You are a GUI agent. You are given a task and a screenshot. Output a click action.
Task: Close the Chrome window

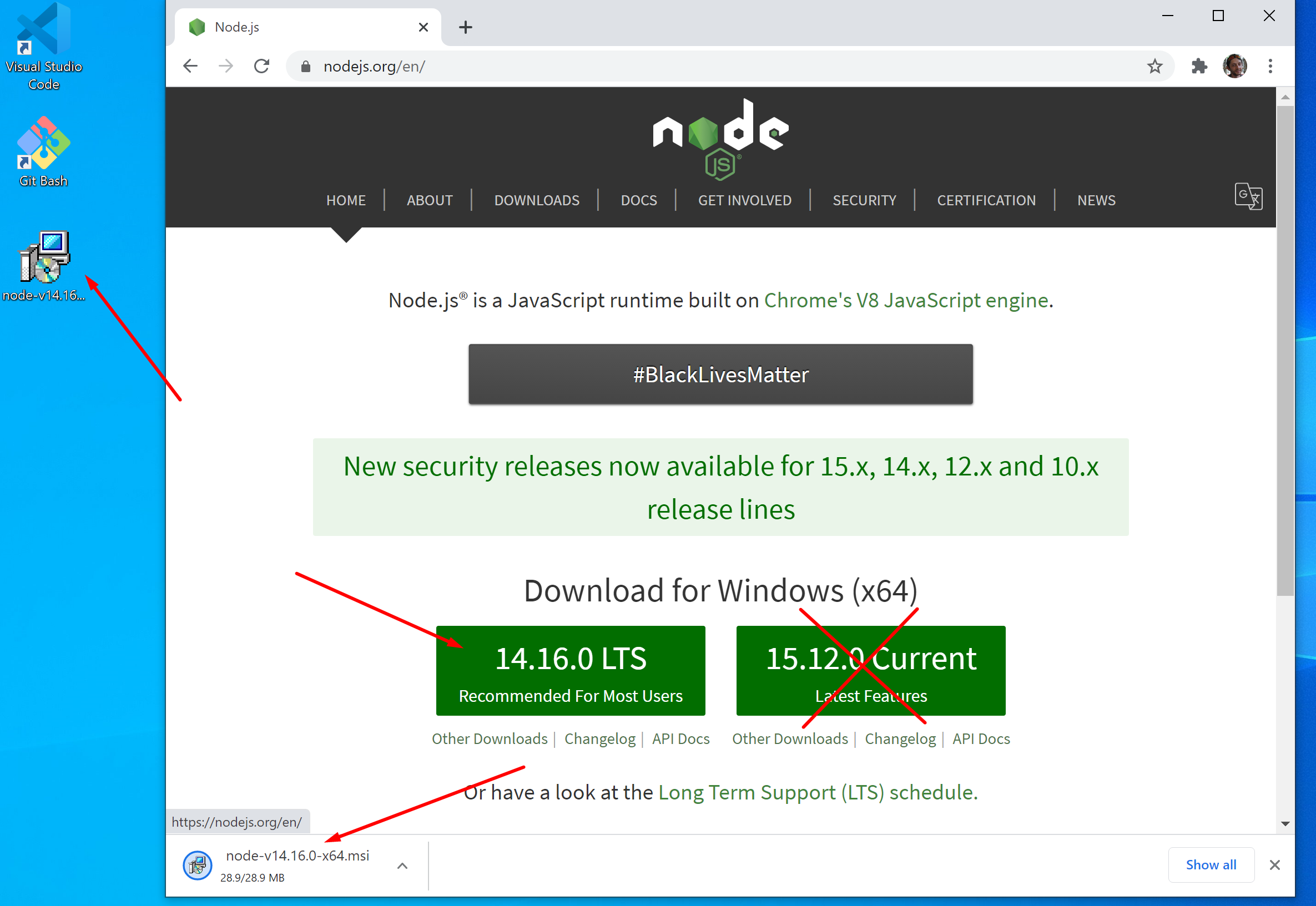tap(1269, 16)
